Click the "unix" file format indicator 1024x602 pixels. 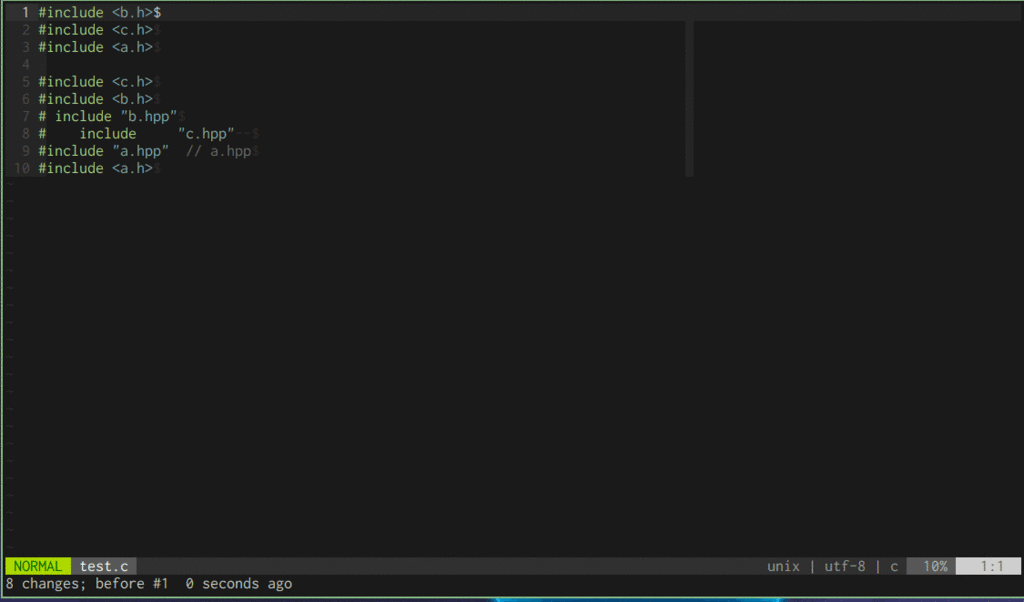tap(783, 565)
